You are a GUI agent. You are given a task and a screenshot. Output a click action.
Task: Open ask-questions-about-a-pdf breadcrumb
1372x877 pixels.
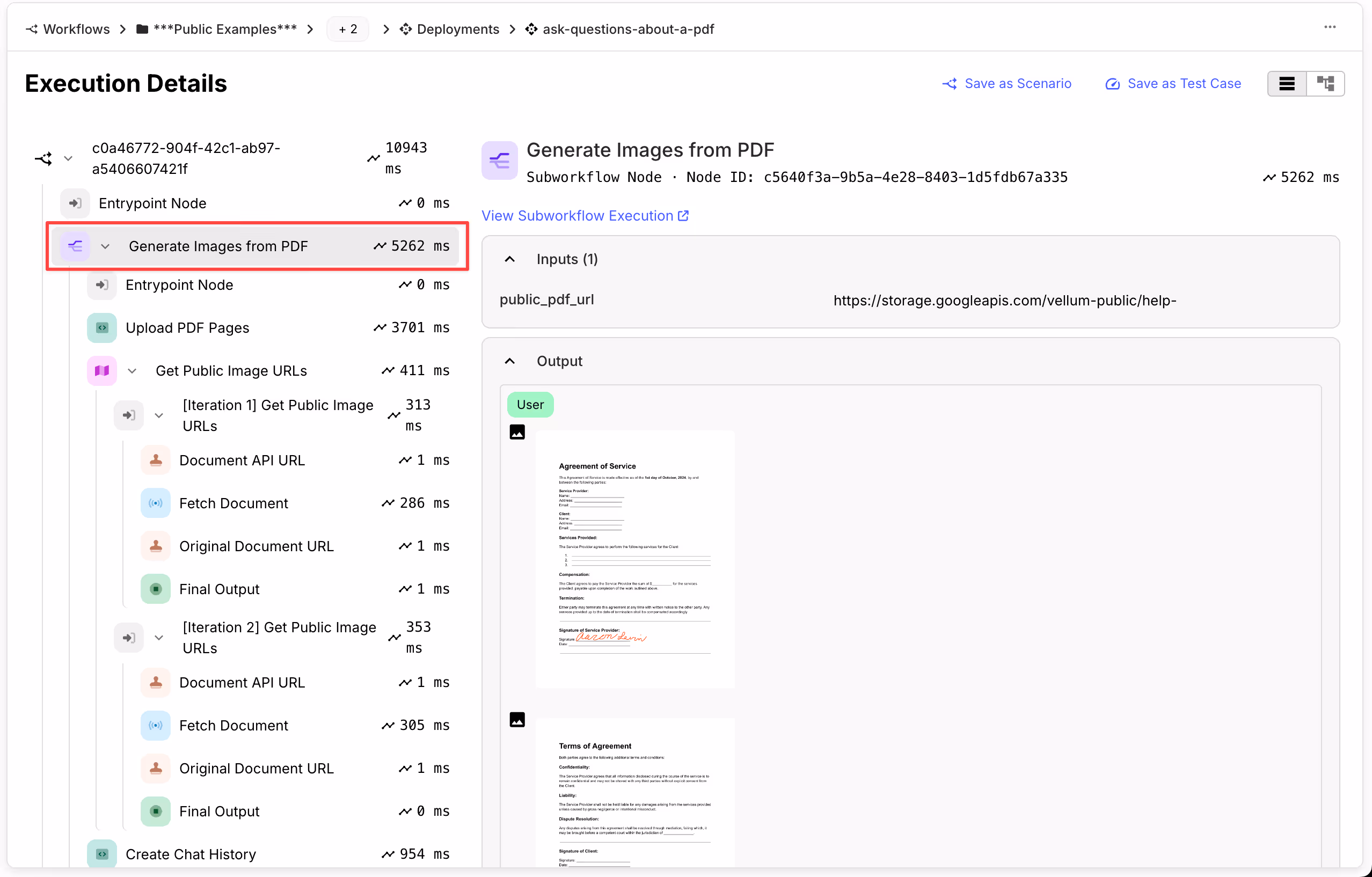click(x=629, y=29)
